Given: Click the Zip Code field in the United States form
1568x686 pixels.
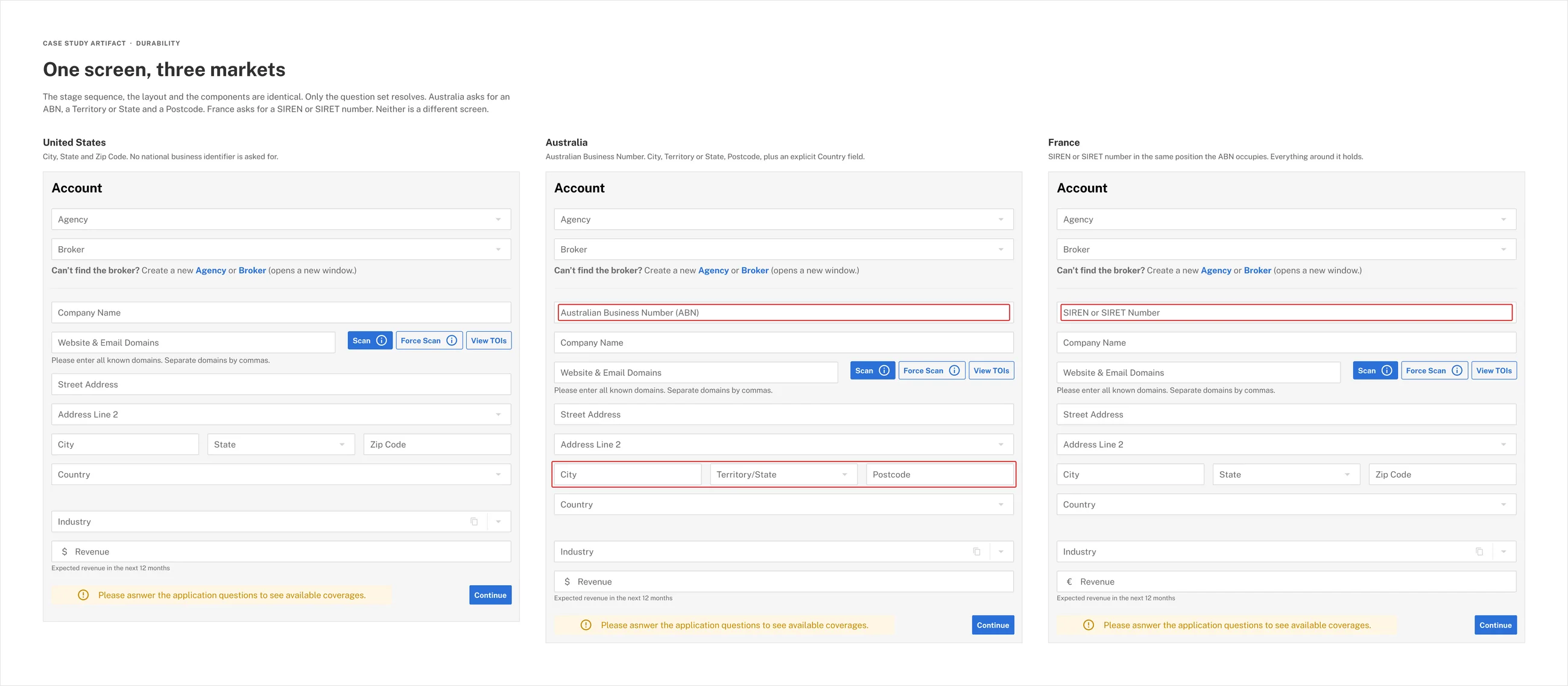Looking at the screenshot, I should click(x=437, y=445).
